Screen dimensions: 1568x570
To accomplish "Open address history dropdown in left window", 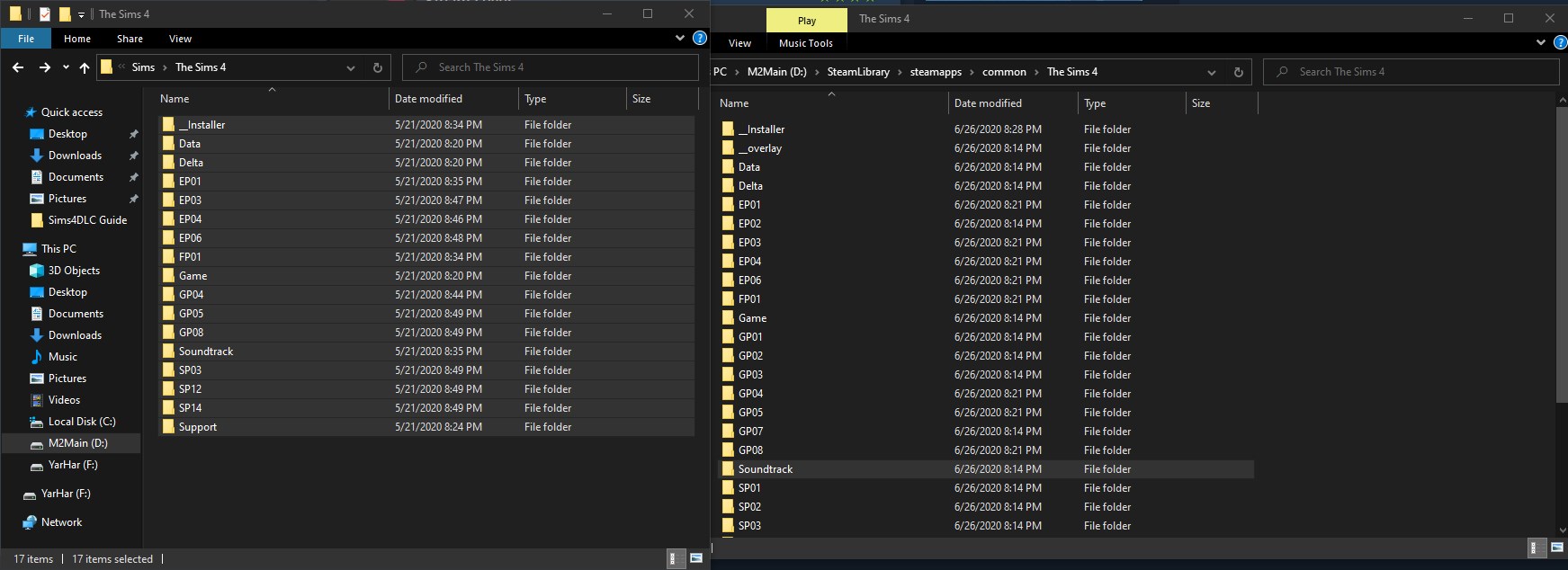I will [x=350, y=67].
